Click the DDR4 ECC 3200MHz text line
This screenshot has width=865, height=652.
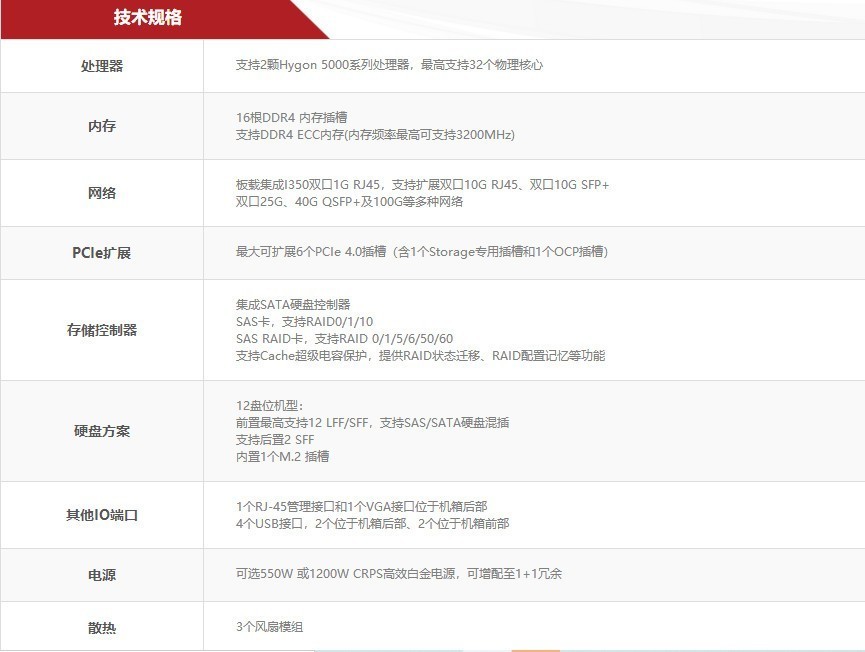tap(375, 134)
